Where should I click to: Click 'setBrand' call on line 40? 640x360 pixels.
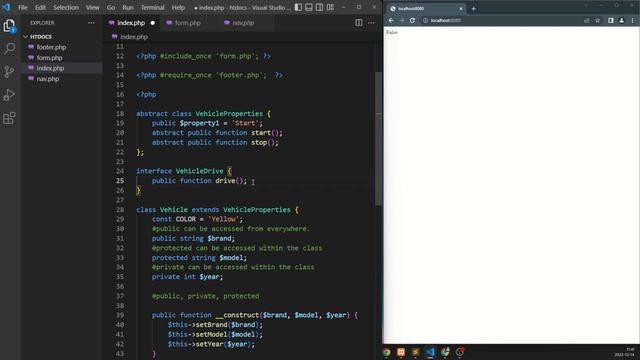click(x=211, y=325)
